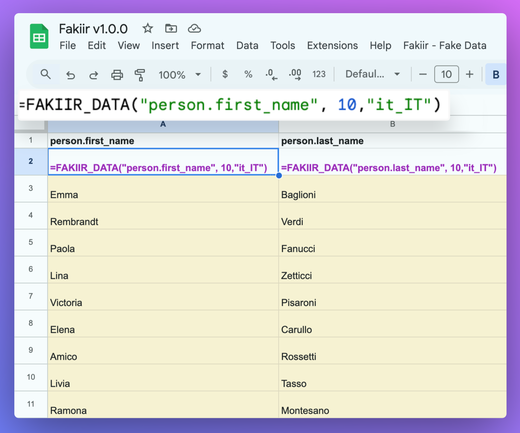Select the cell containing Amico
This screenshot has height=433, width=520.
click(x=163, y=351)
